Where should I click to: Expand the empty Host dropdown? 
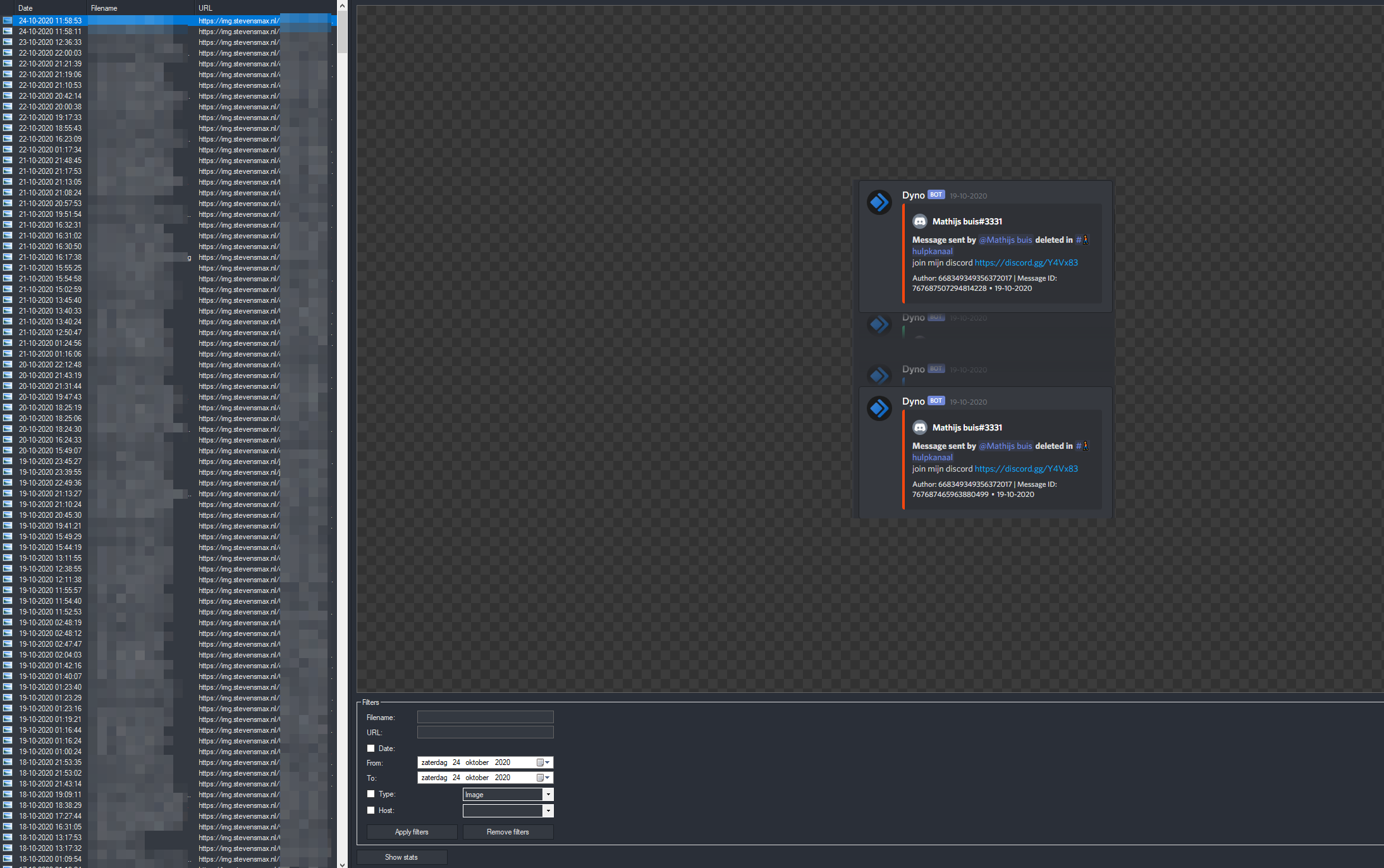pos(548,810)
